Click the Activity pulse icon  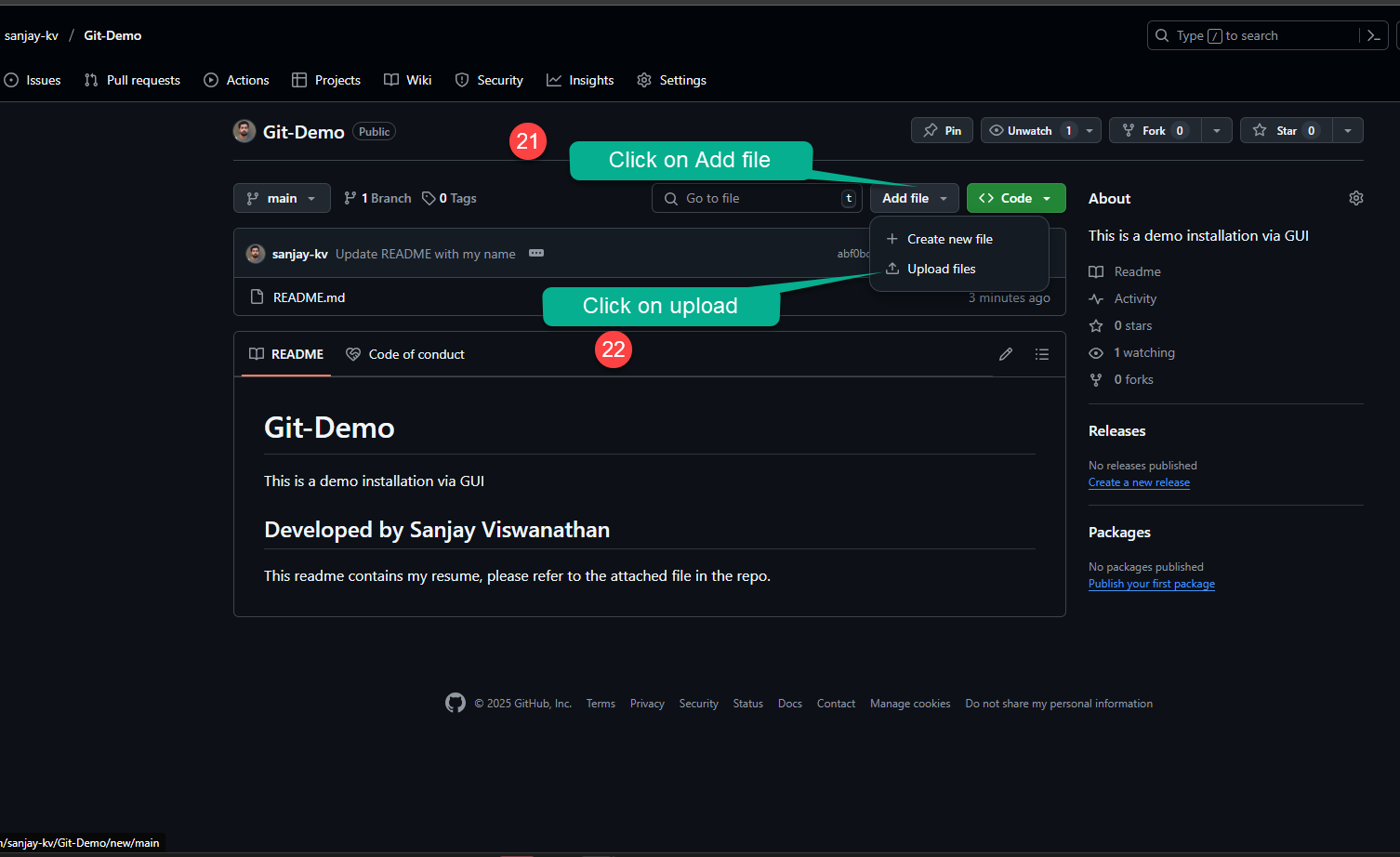(1098, 298)
